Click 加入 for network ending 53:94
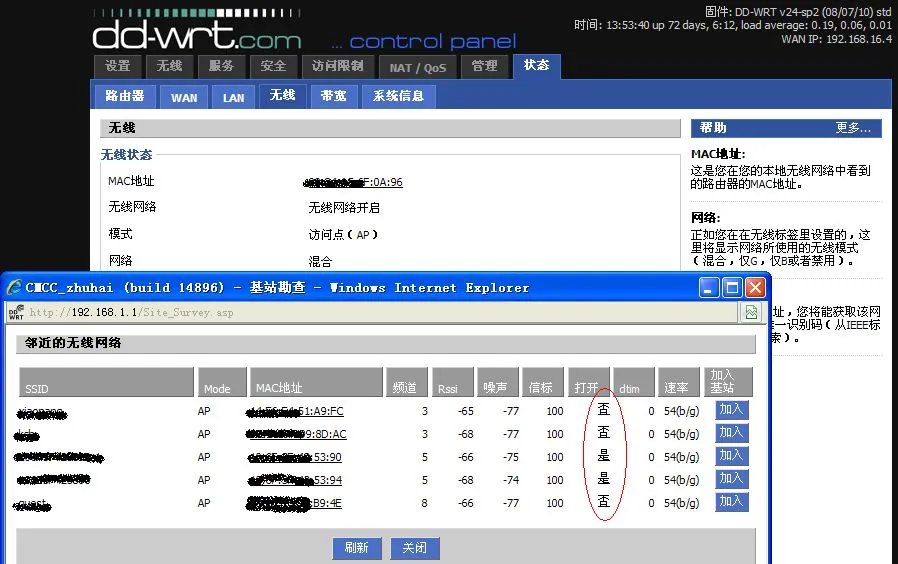Screen dimensions: 898x564 pyautogui.click(x=731, y=479)
